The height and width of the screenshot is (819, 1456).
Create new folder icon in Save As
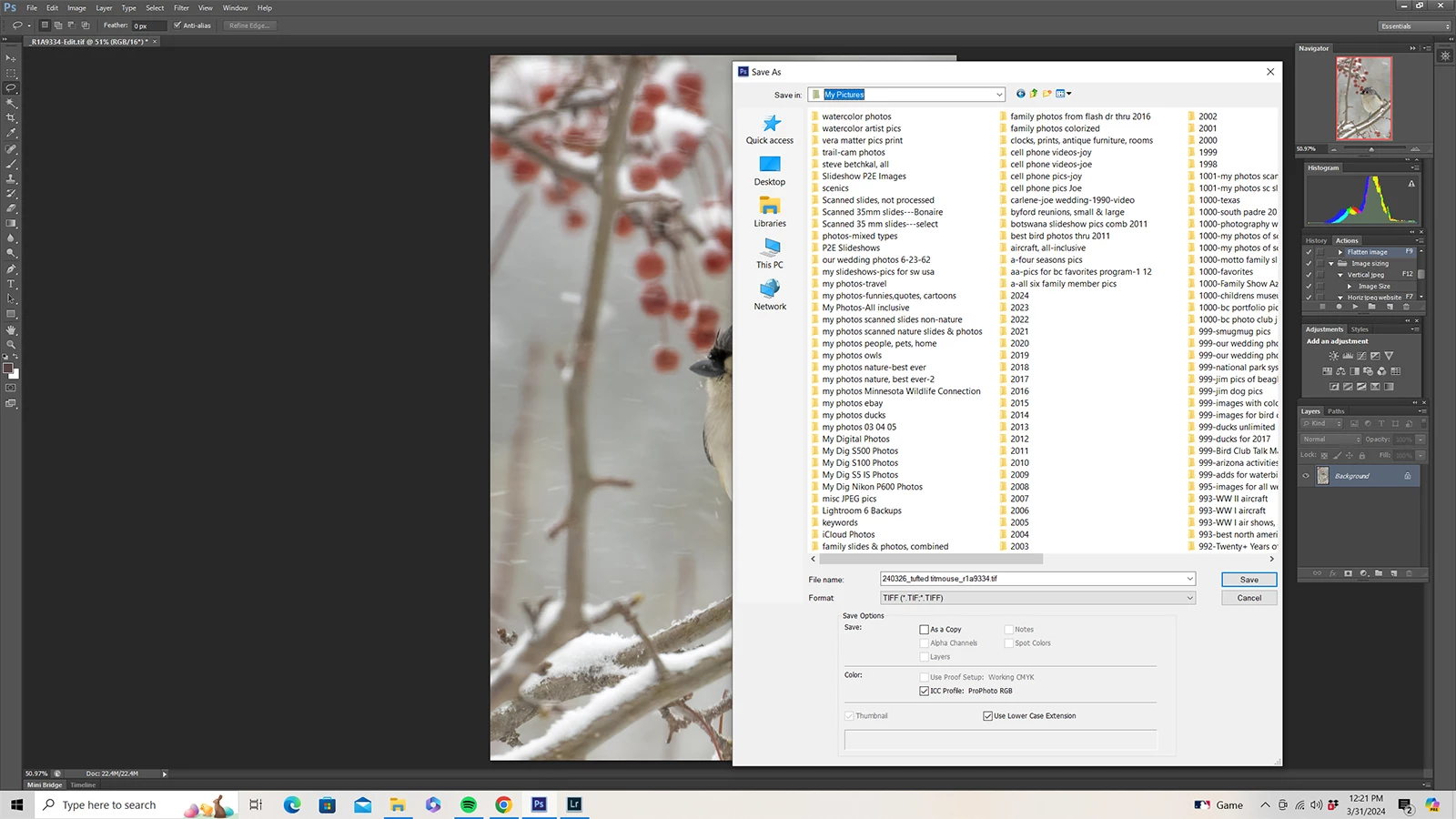point(1047,94)
